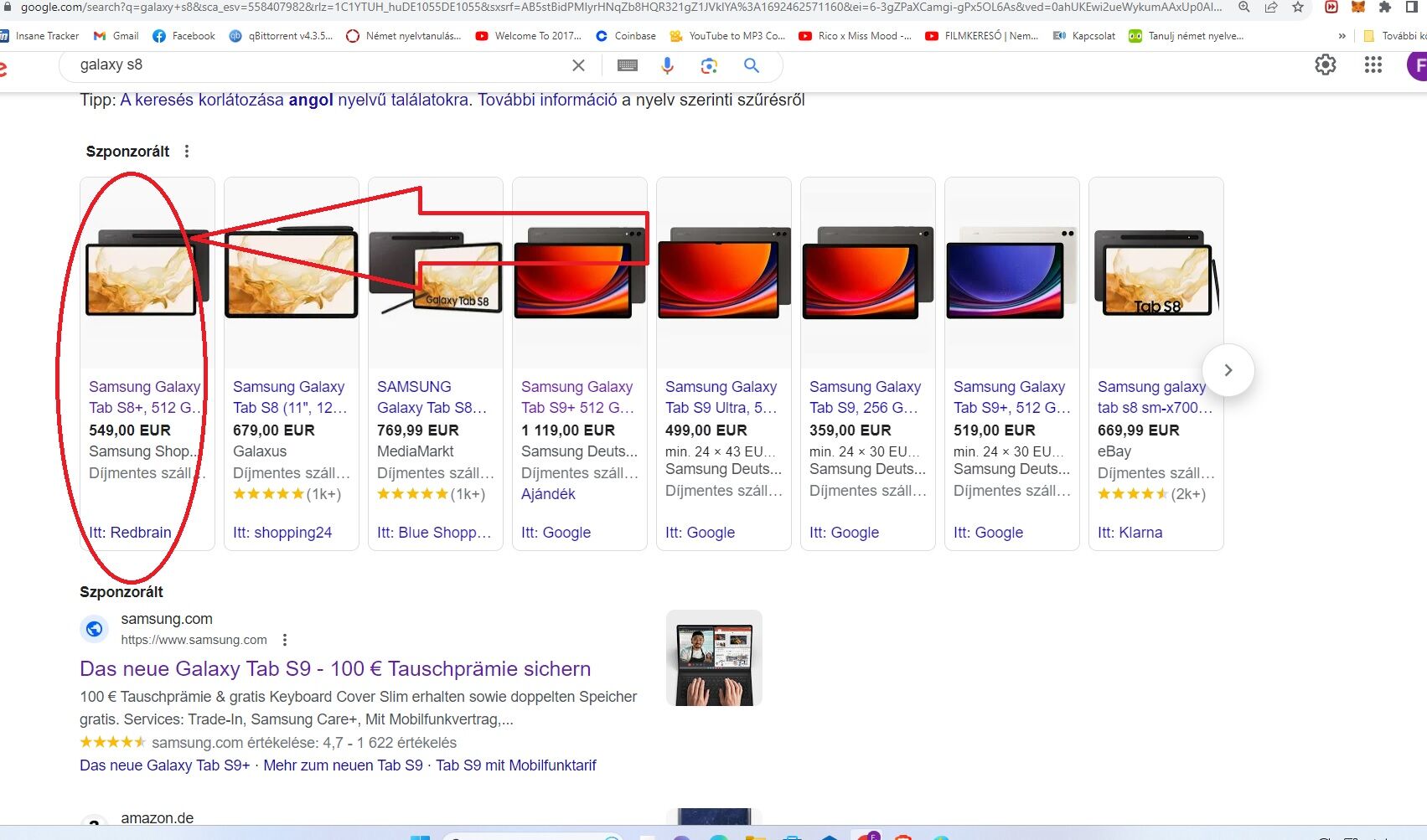Open the Német nyelvtanulás bookmark

click(404, 36)
